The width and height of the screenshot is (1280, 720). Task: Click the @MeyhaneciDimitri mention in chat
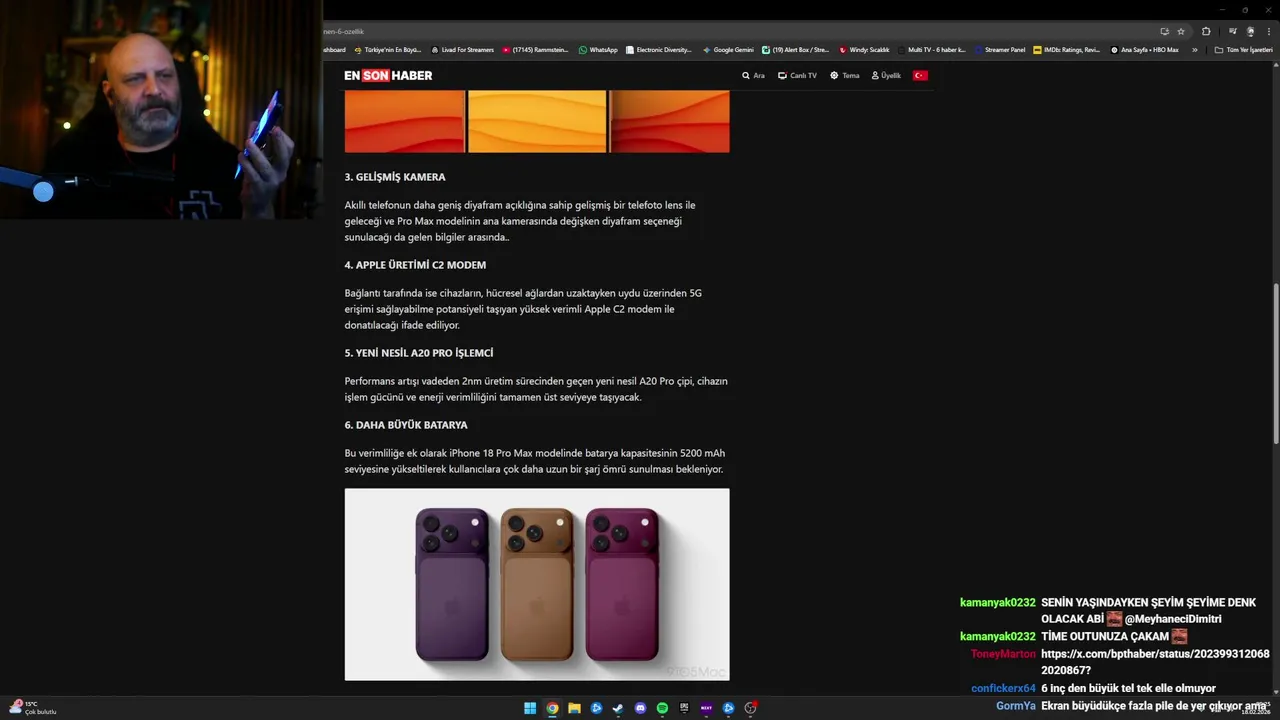pyautogui.click(x=1173, y=619)
